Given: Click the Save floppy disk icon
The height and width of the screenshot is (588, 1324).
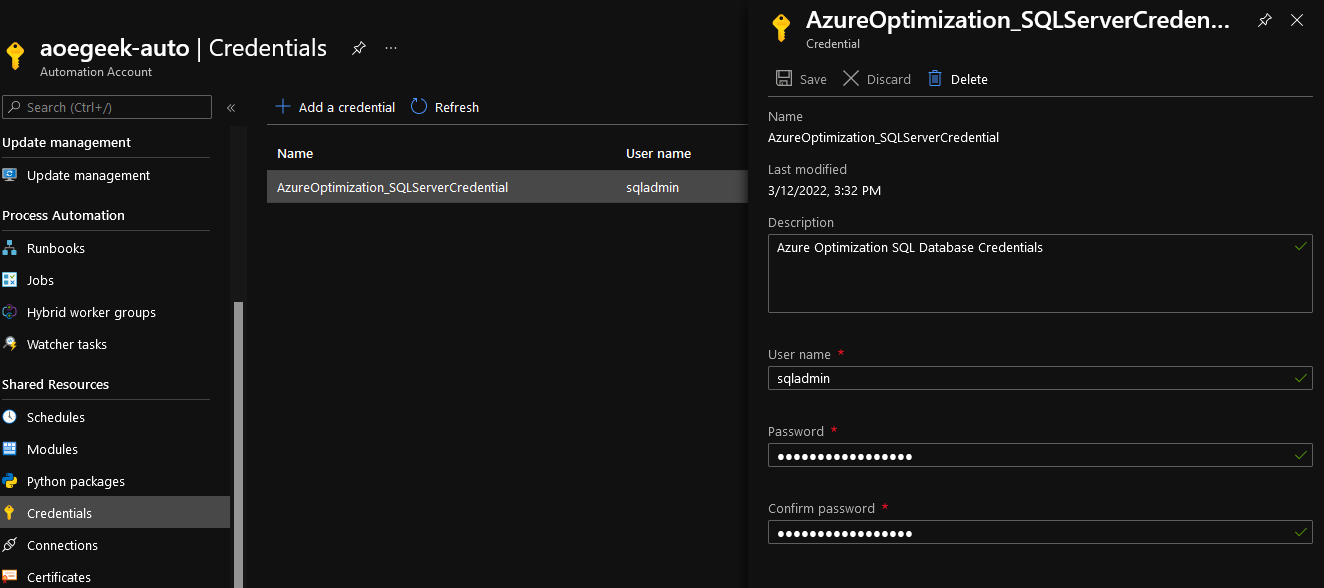Looking at the screenshot, I should click(785, 79).
